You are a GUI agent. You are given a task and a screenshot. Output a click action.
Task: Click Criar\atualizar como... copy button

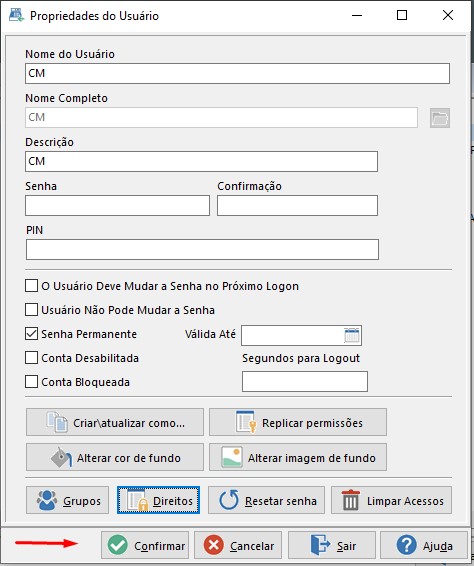pos(115,422)
